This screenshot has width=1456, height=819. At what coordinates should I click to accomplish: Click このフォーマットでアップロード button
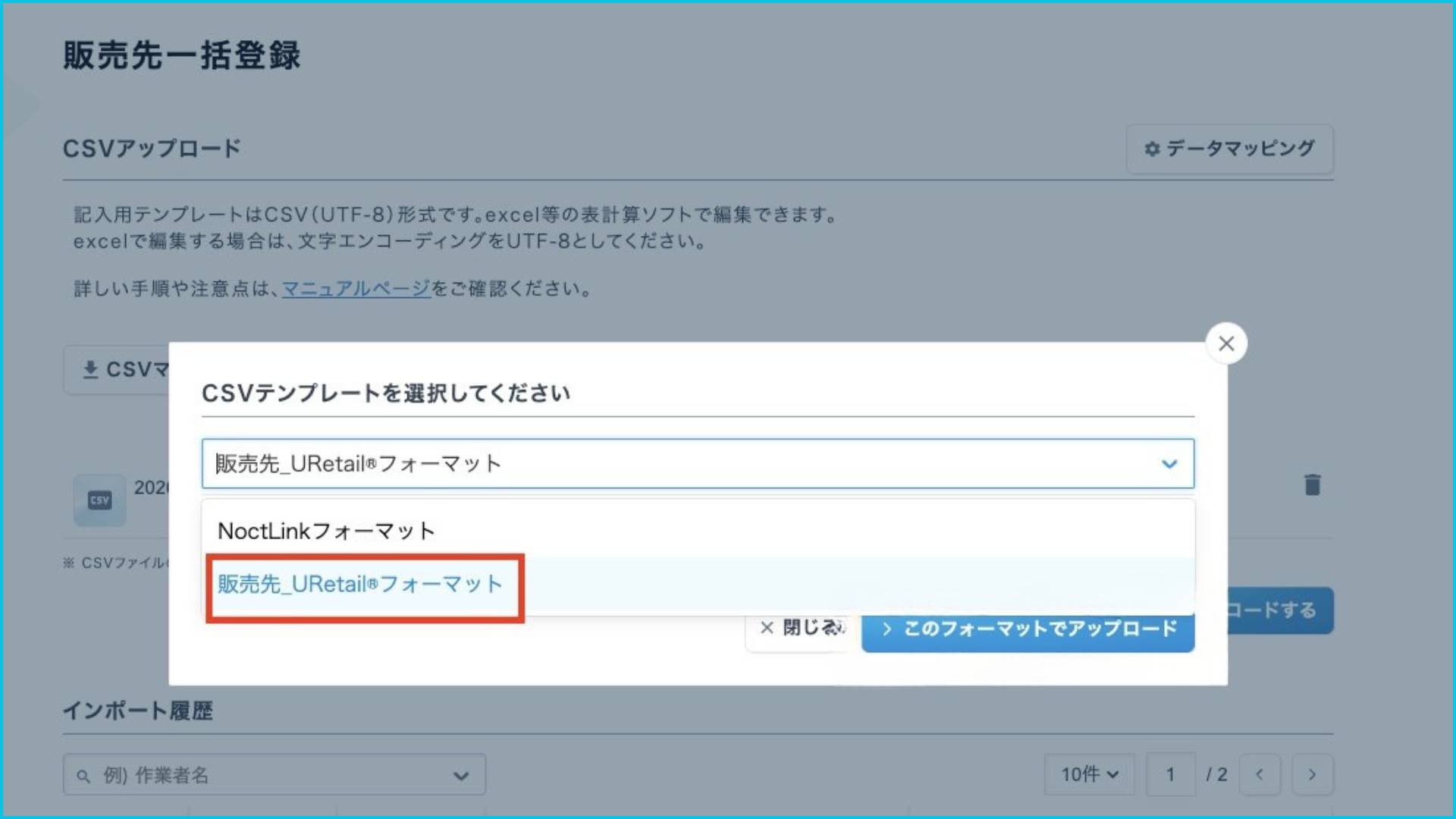1028,629
